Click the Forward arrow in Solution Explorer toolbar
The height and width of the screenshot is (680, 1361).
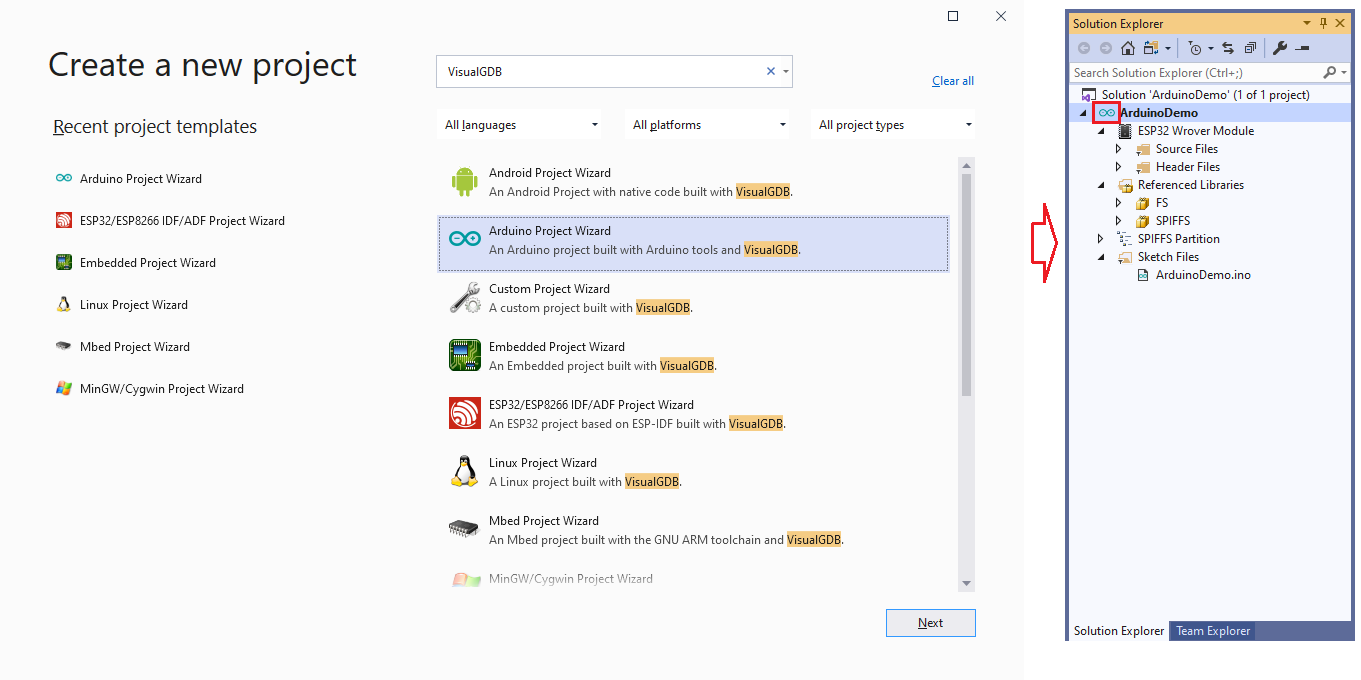pyautogui.click(x=1106, y=48)
